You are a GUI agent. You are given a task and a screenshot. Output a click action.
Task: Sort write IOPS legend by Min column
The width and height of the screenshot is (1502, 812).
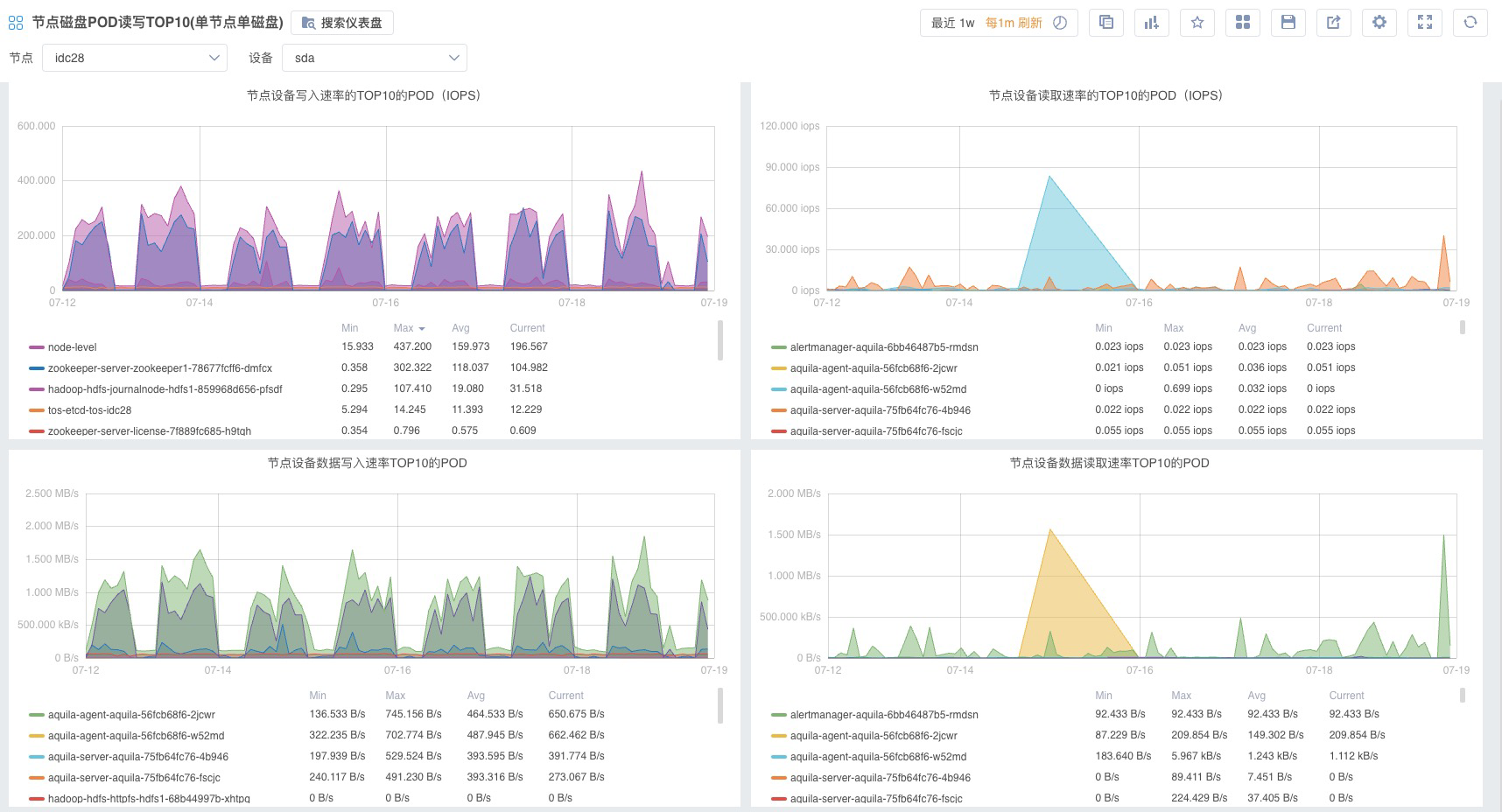tap(350, 328)
